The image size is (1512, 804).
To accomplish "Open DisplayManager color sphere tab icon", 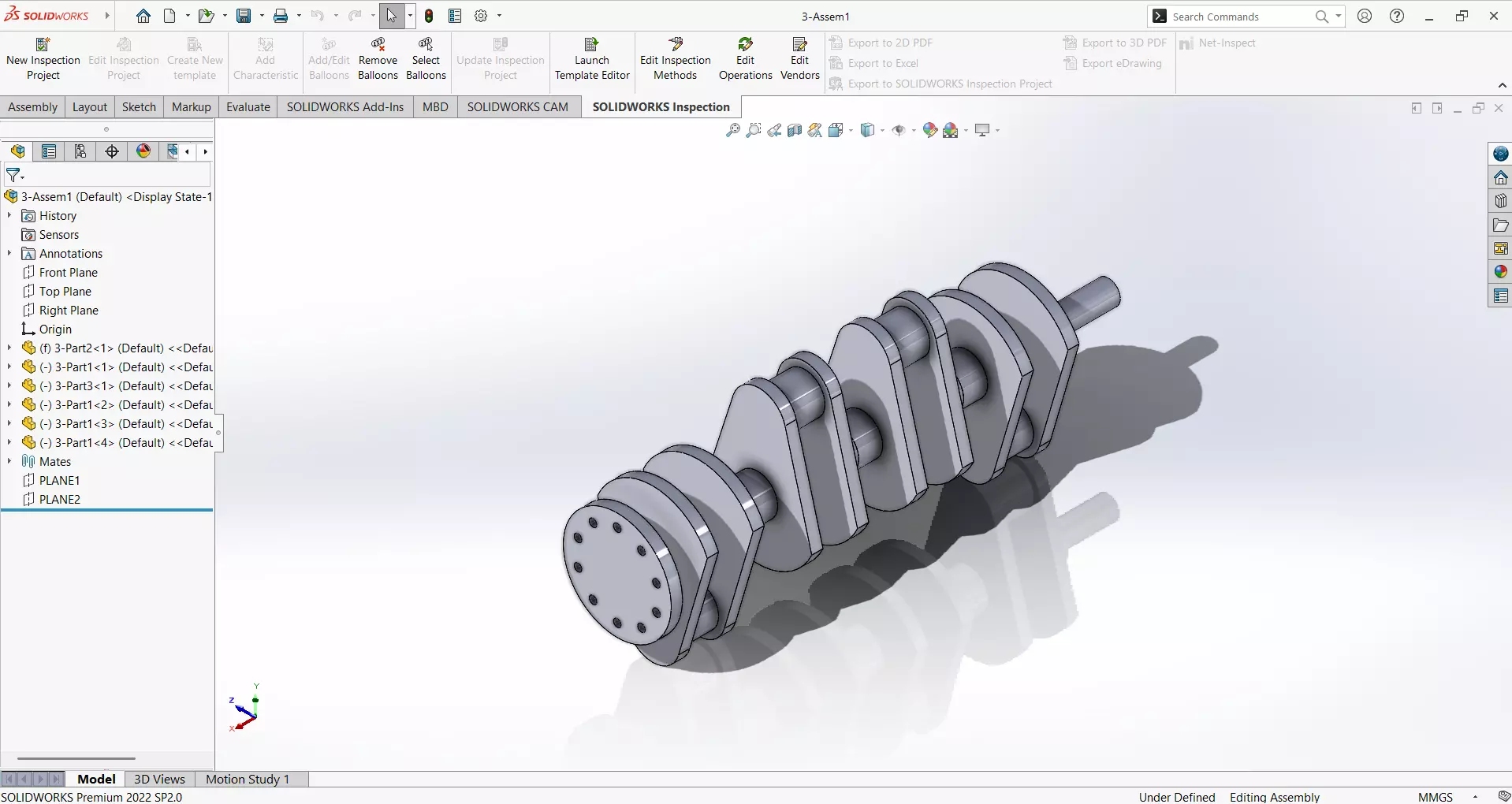I will [x=143, y=151].
